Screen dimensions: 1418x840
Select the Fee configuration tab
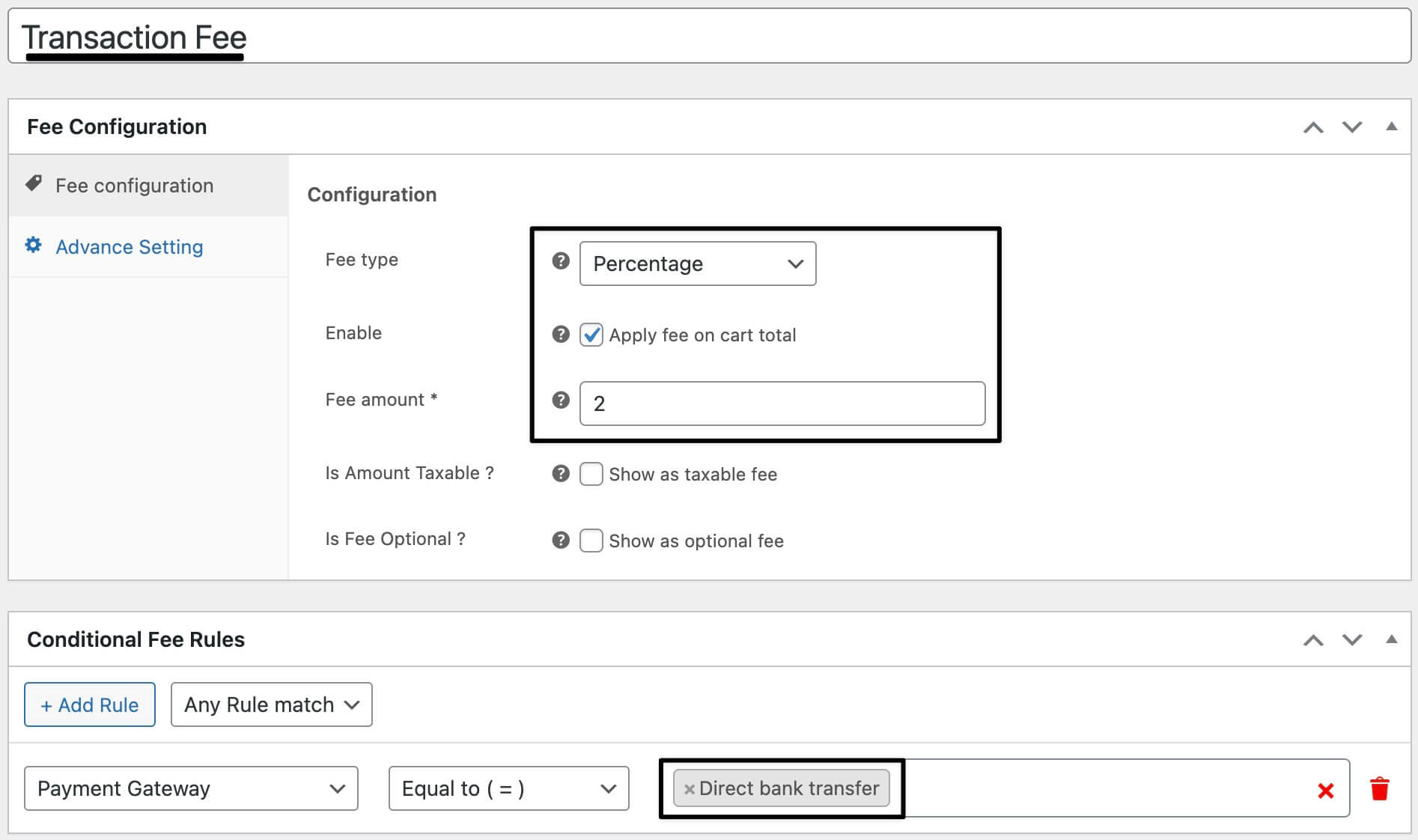135,185
